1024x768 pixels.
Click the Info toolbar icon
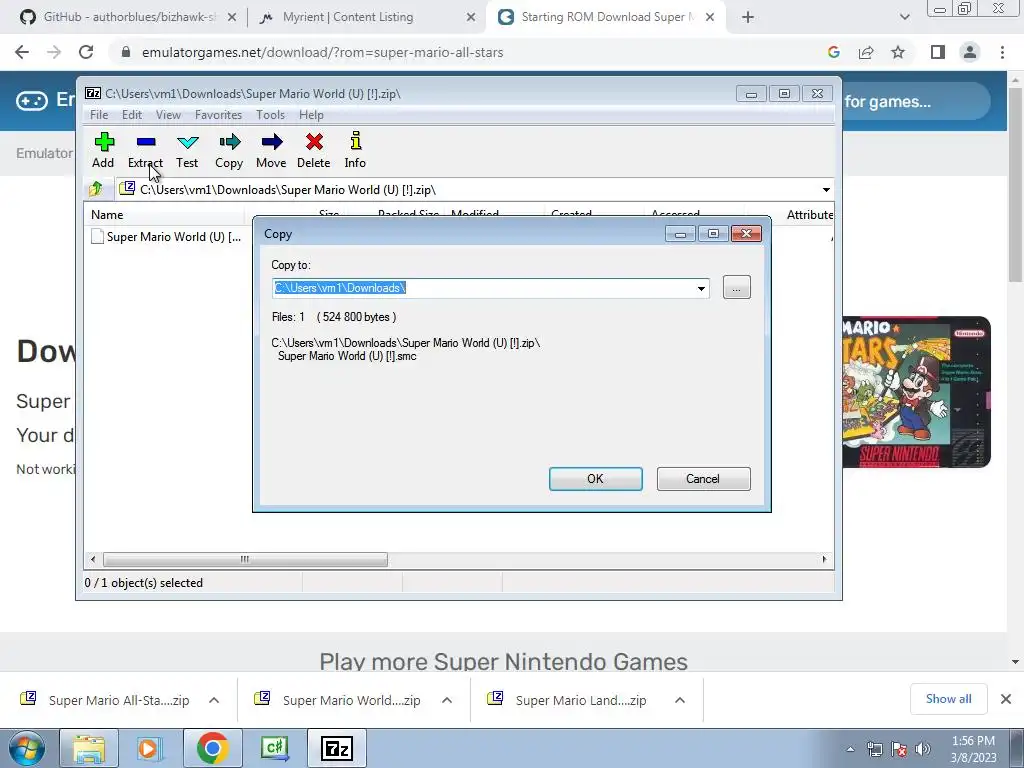coord(355,150)
